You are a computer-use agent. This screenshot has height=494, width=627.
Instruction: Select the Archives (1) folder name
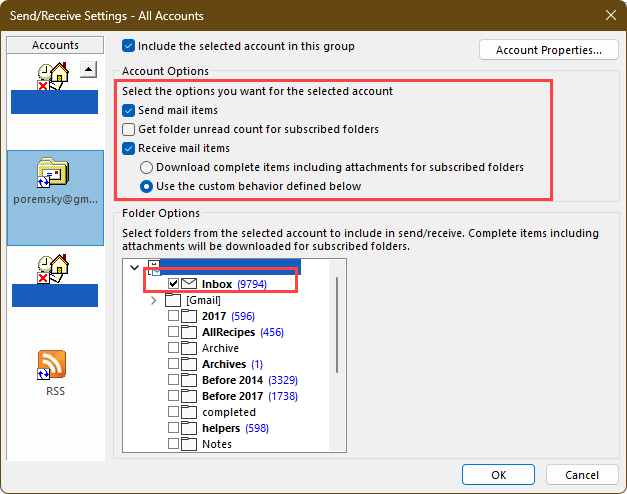(x=232, y=364)
